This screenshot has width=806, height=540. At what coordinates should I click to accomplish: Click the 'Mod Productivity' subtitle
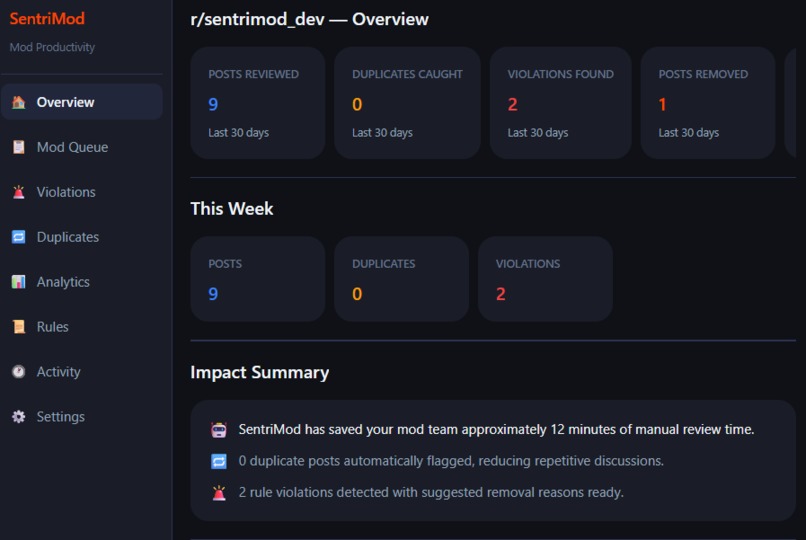coord(52,47)
